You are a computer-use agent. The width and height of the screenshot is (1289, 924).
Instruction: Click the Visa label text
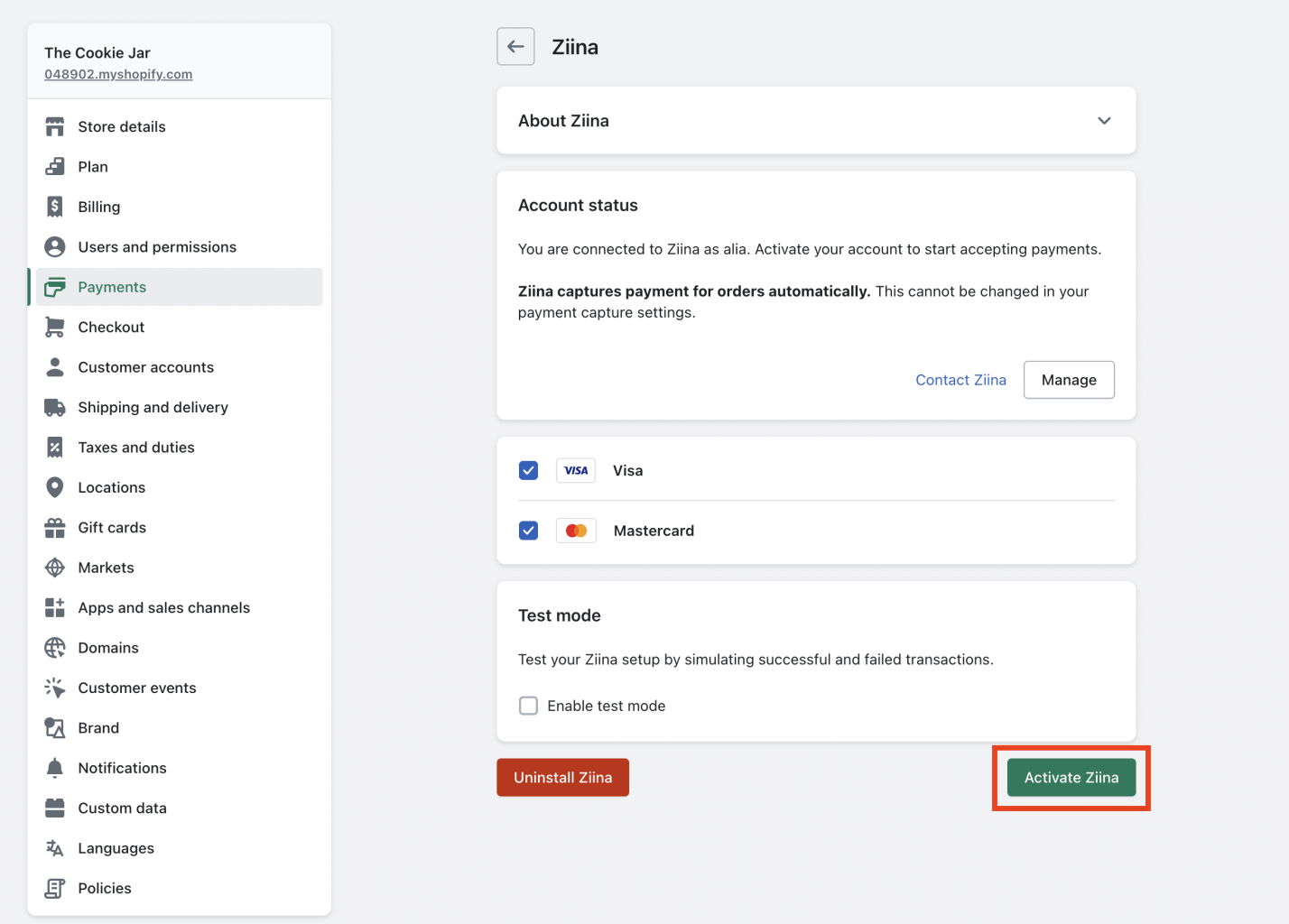(x=628, y=470)
